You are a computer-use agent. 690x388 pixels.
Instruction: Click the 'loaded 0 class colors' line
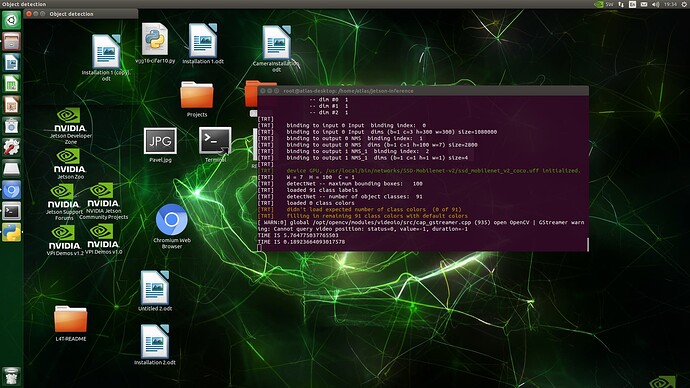[x=320, y=203]
